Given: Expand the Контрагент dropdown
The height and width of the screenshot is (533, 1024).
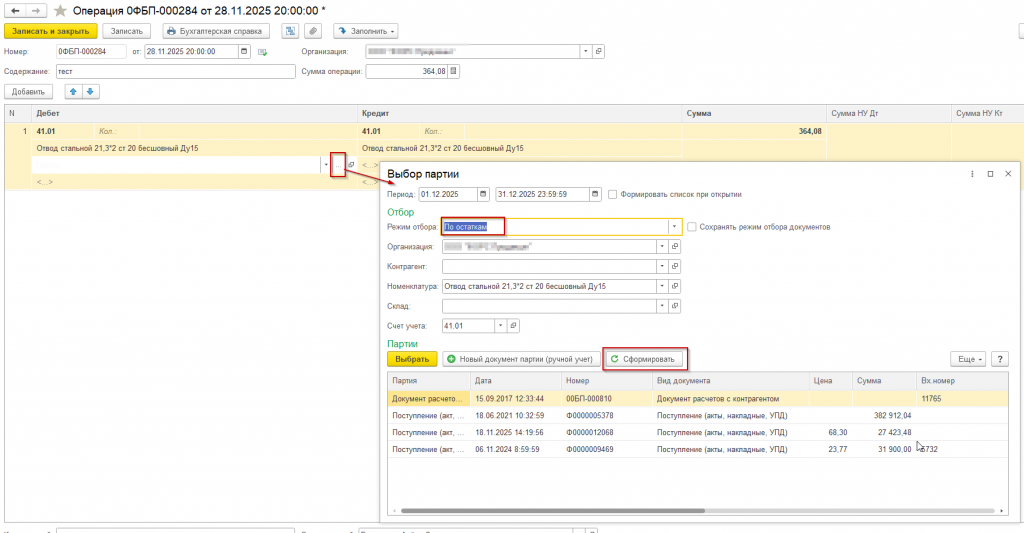Looking at the screenshot, I should click(662, 266).
